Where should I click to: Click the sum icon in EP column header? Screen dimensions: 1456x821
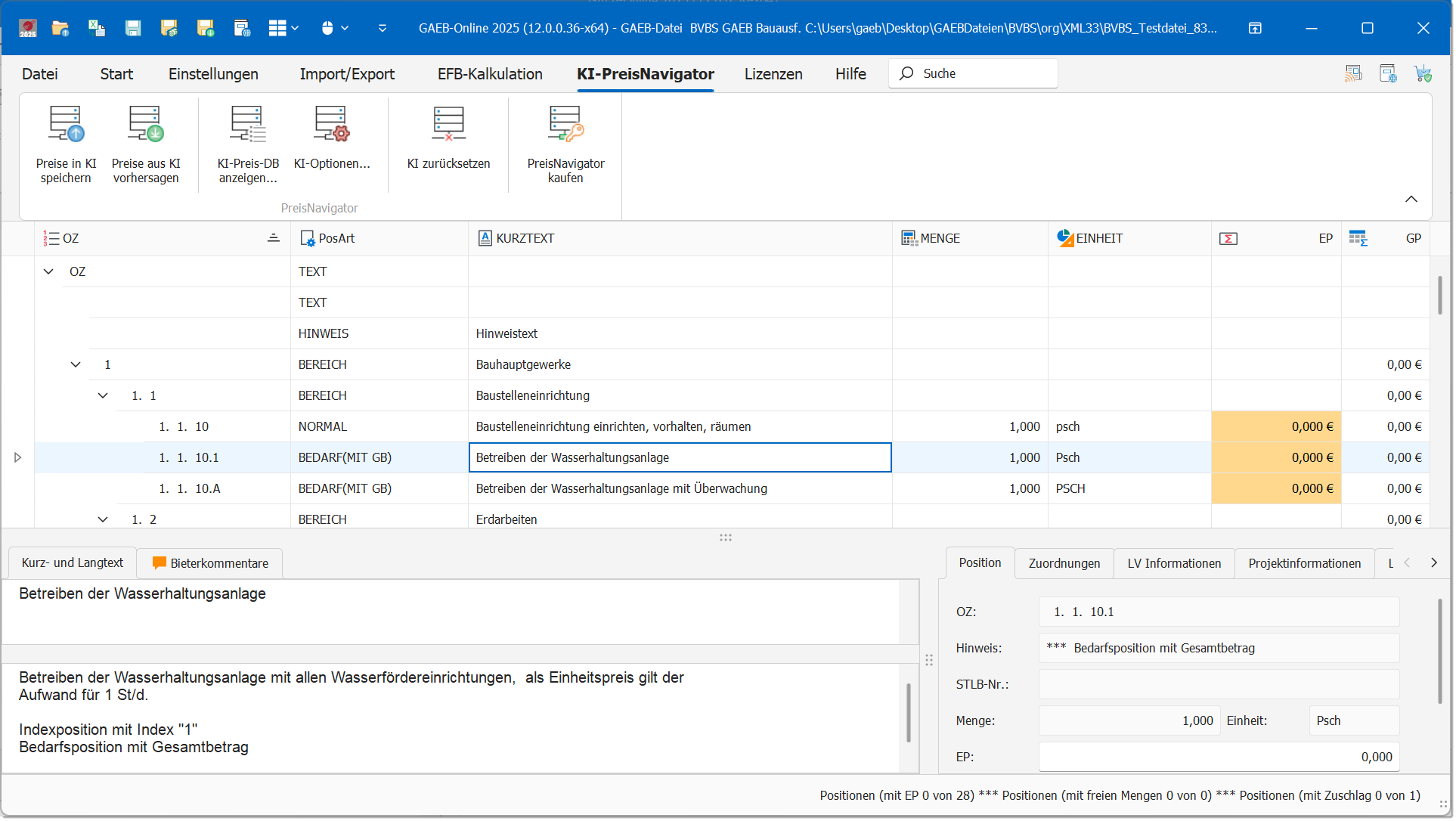(1228, 239)
